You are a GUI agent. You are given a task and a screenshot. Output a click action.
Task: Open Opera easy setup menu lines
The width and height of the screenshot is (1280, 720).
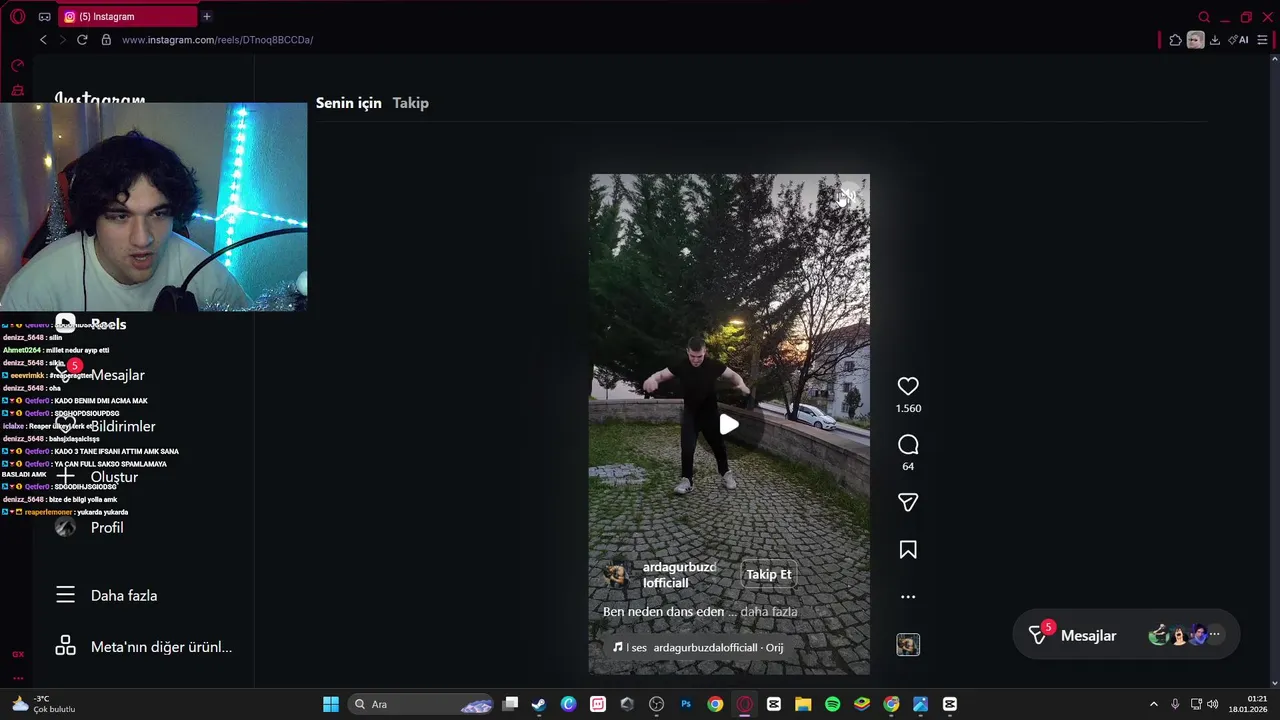click(x=1262, y=40)
